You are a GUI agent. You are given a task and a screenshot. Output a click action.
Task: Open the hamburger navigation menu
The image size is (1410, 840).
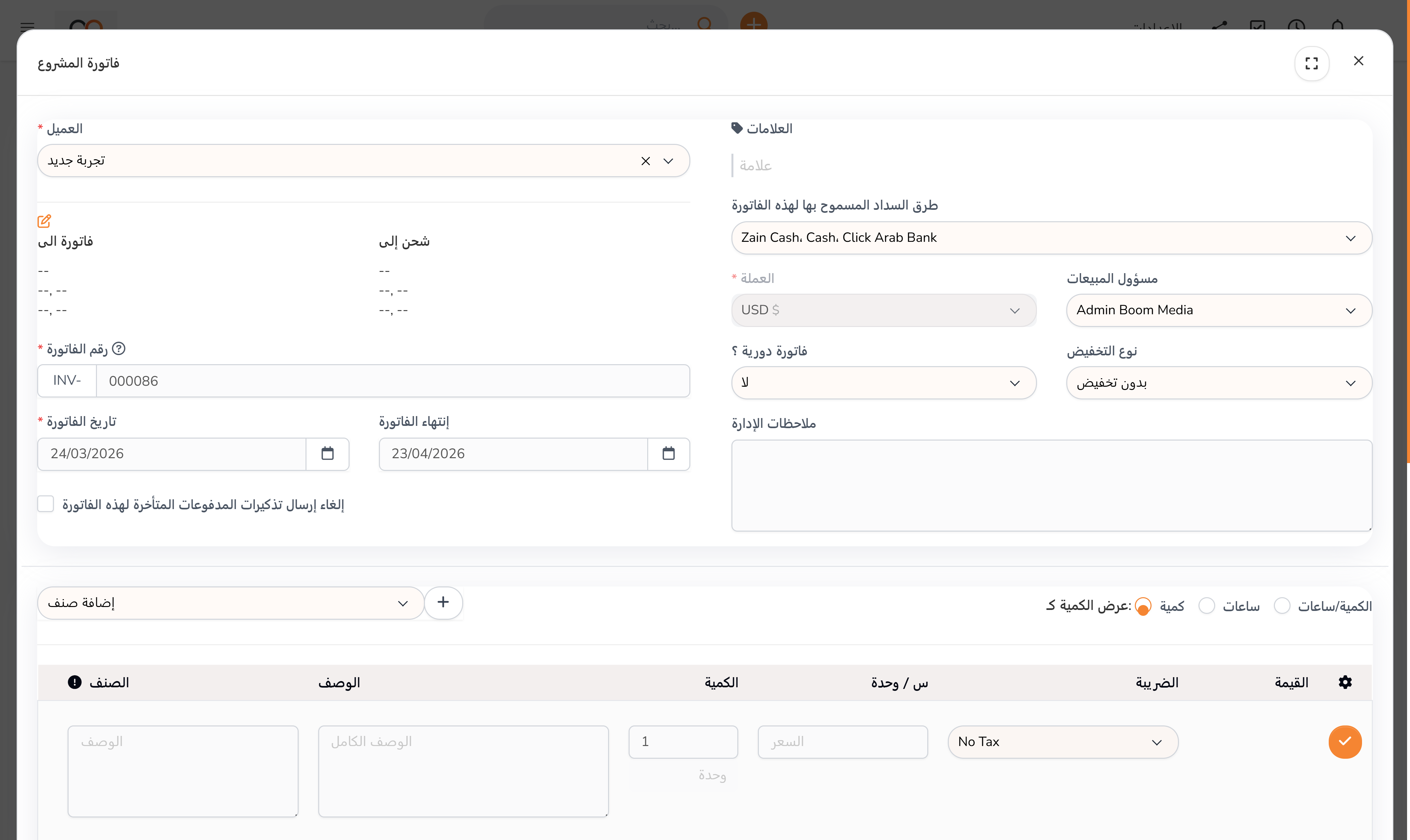(x=27, y=27)
